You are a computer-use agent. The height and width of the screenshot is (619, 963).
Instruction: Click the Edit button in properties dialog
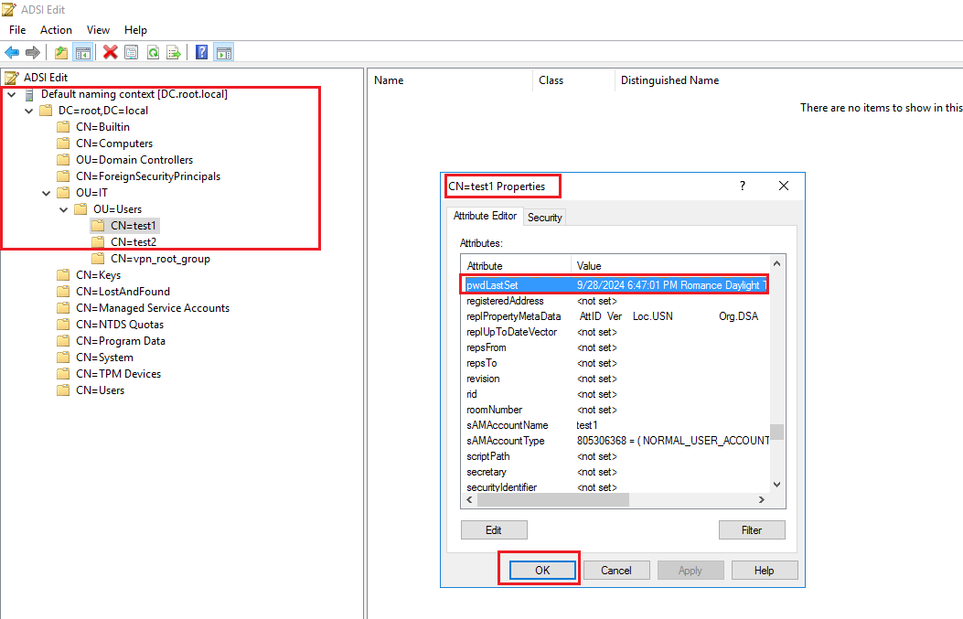click(494, 530)
